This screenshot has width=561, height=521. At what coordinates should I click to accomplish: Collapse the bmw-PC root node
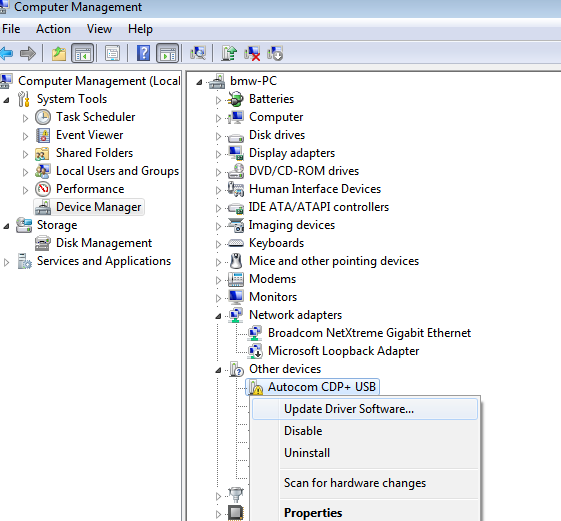(199, 82)
